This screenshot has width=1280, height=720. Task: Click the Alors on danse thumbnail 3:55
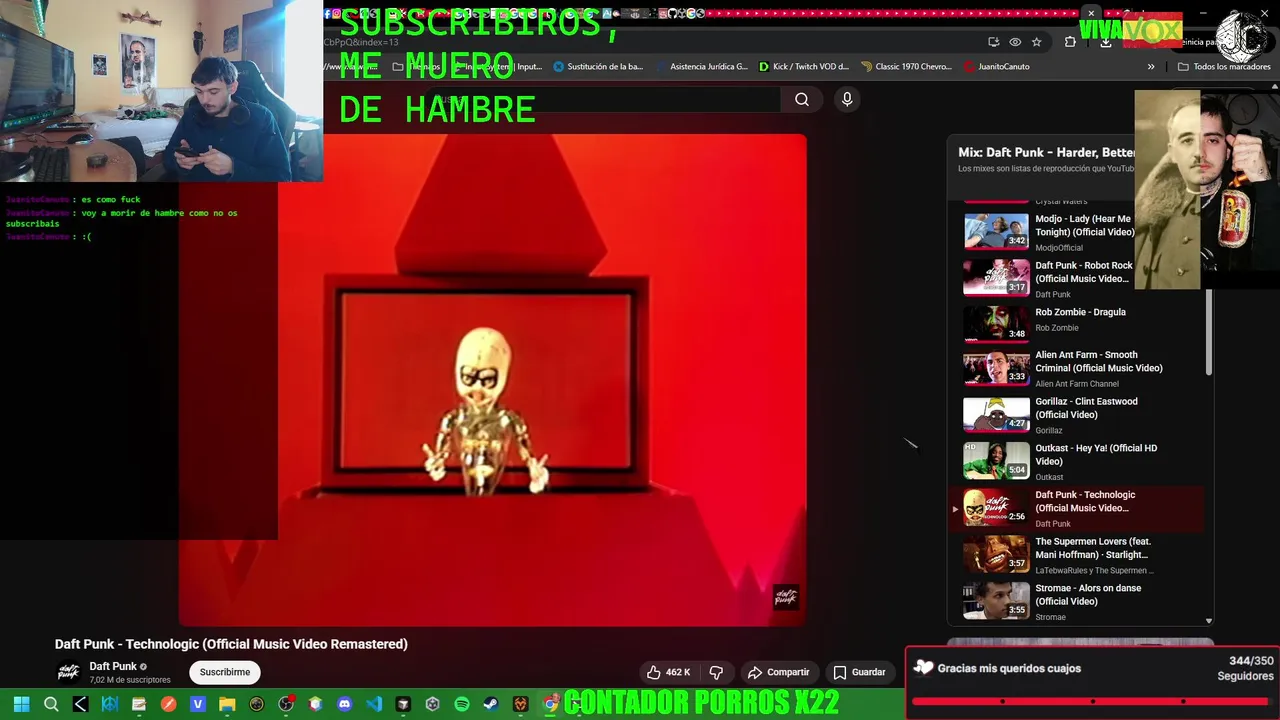[996, 600]
